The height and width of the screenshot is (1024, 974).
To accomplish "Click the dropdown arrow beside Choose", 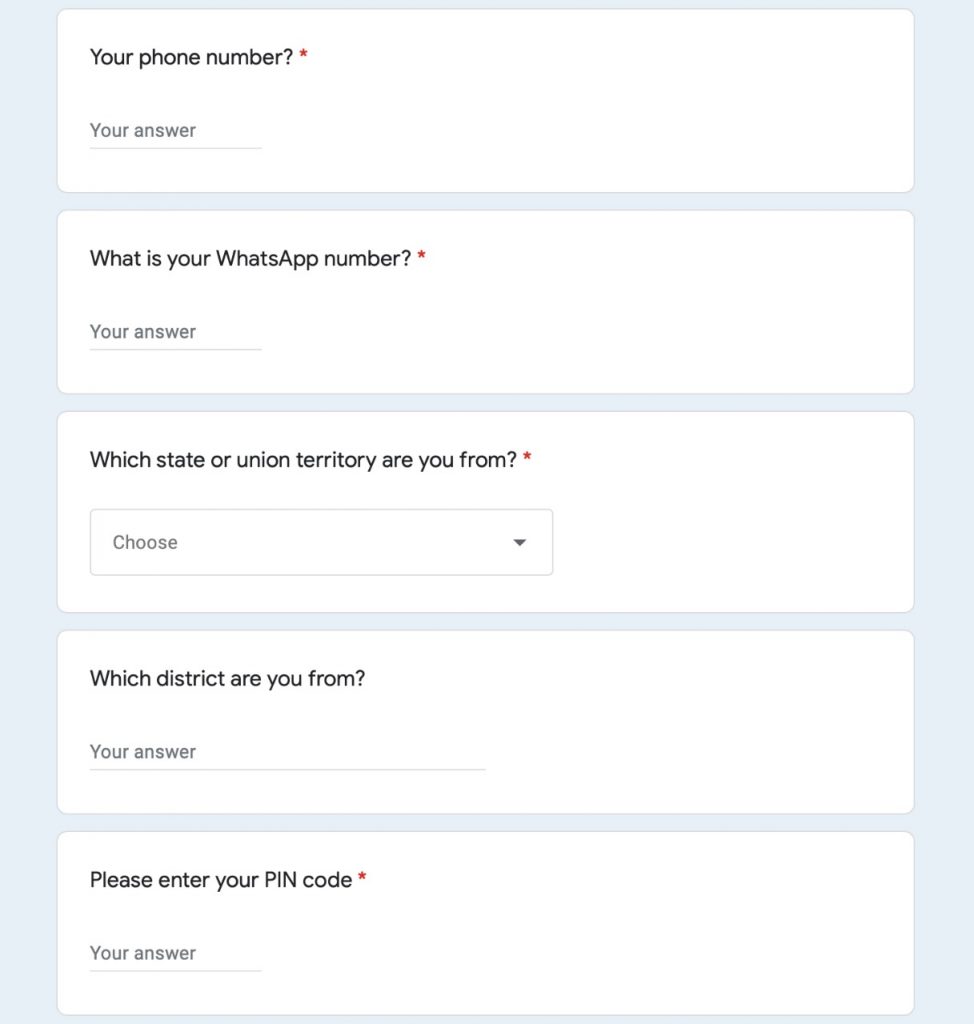I will [x=519, y=543].
